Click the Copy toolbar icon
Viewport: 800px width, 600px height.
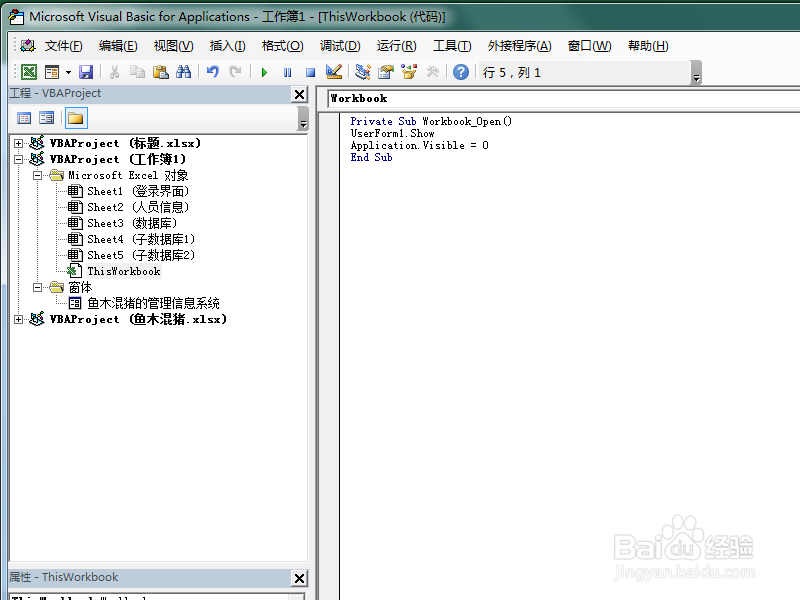click(x=137, y=72)
